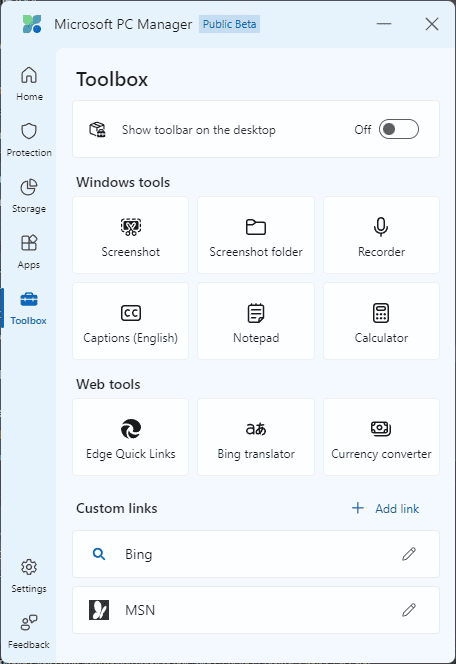
Task: Click the Microsoft PC Manager logo
Action: [x=32, y=24]
